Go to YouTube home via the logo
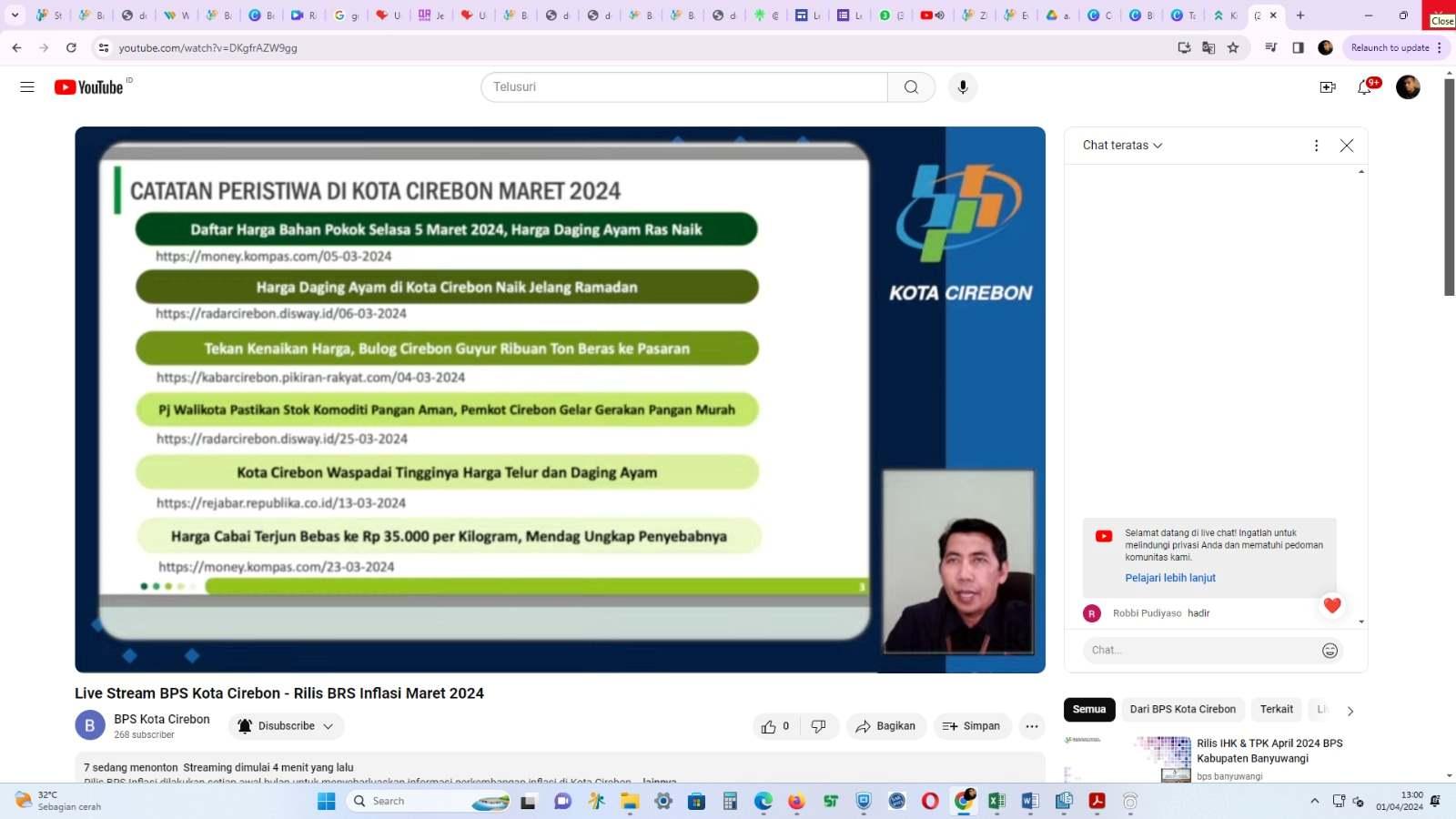 click(x=88, y=87)
